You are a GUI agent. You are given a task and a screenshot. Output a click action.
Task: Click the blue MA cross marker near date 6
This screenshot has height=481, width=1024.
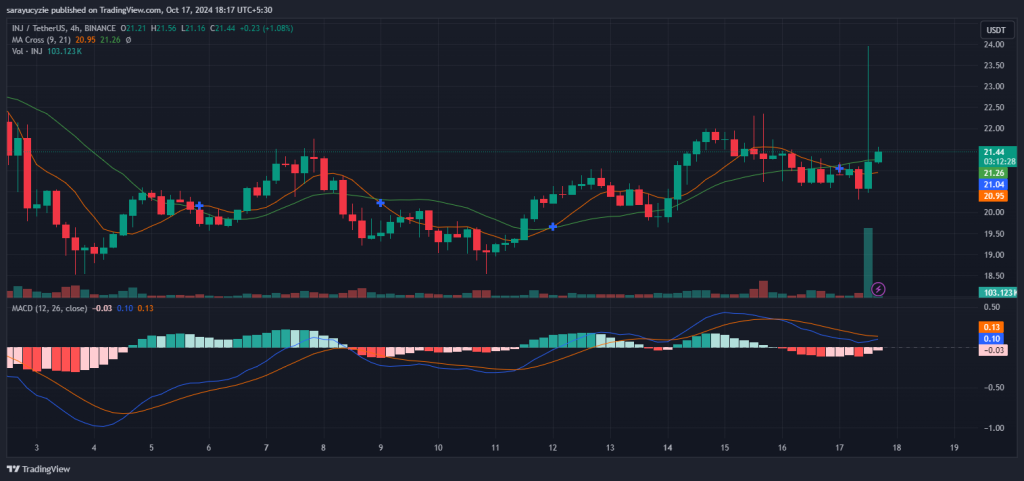200,206
